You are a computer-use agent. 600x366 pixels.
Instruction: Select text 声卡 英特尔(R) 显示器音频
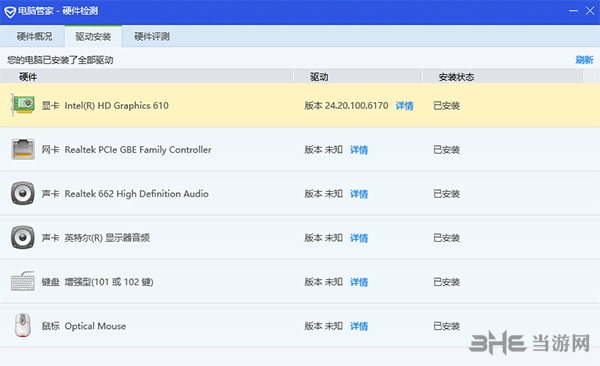tap(96, 238)
